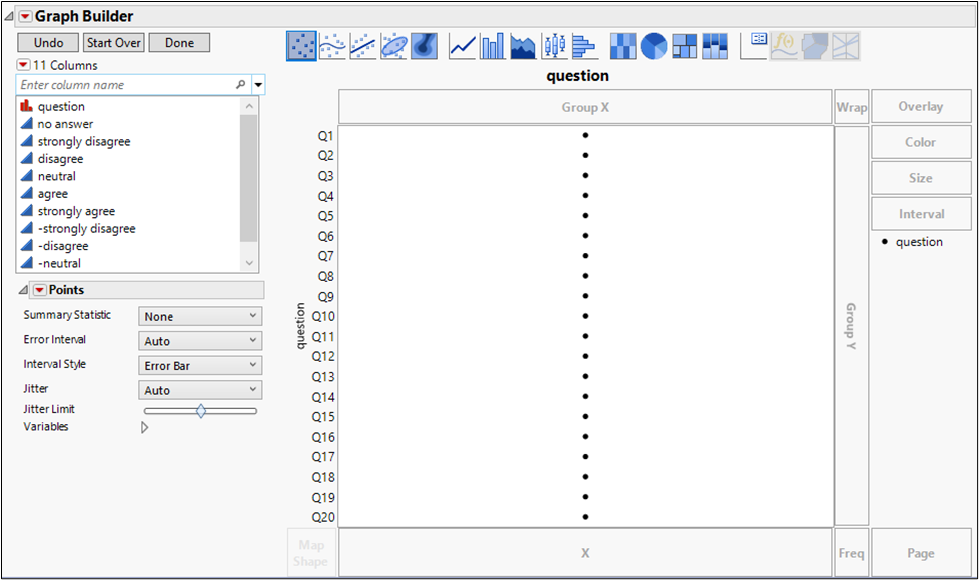Image resolution: width=979 pixels, height=580 pixels.
Task: Select the Histogram icon
Action: click(584, 46)
